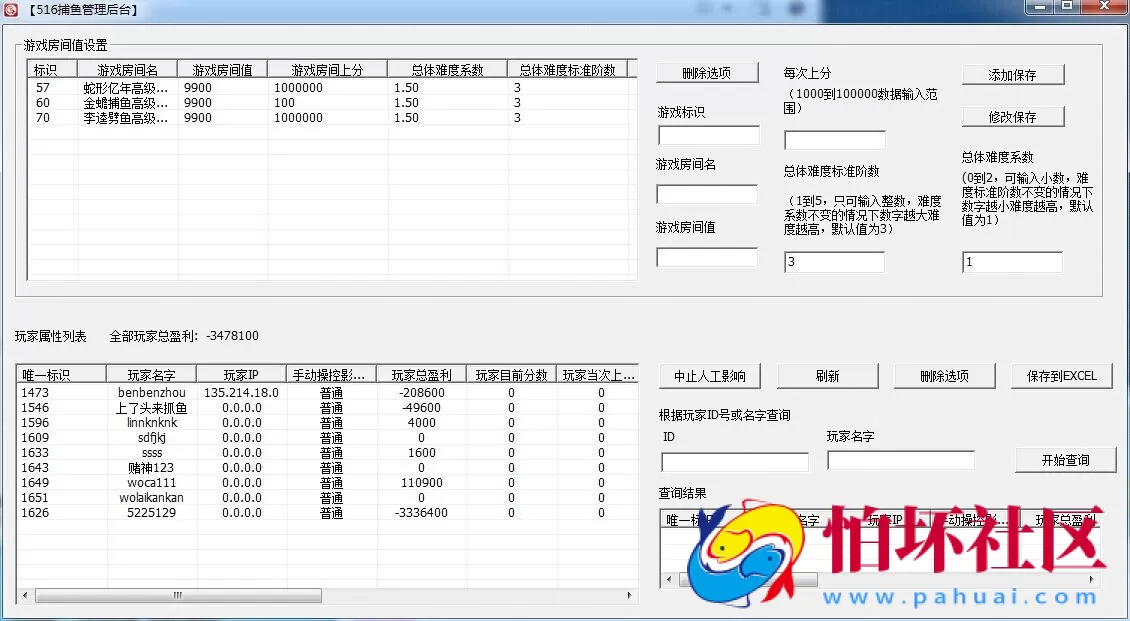The height and width of the screenshot is (621, 1130).
Task: Click the ID query input field
Action: pos(733,461)
